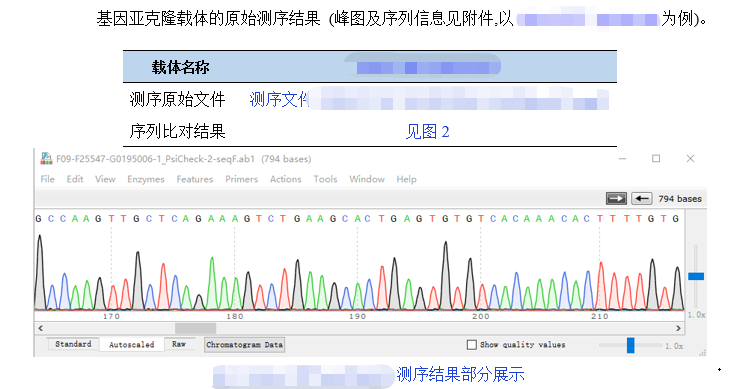Click the vertical peak height slider handle
Viewport: 751px width, 389px height.
click(x=696, y=276)
